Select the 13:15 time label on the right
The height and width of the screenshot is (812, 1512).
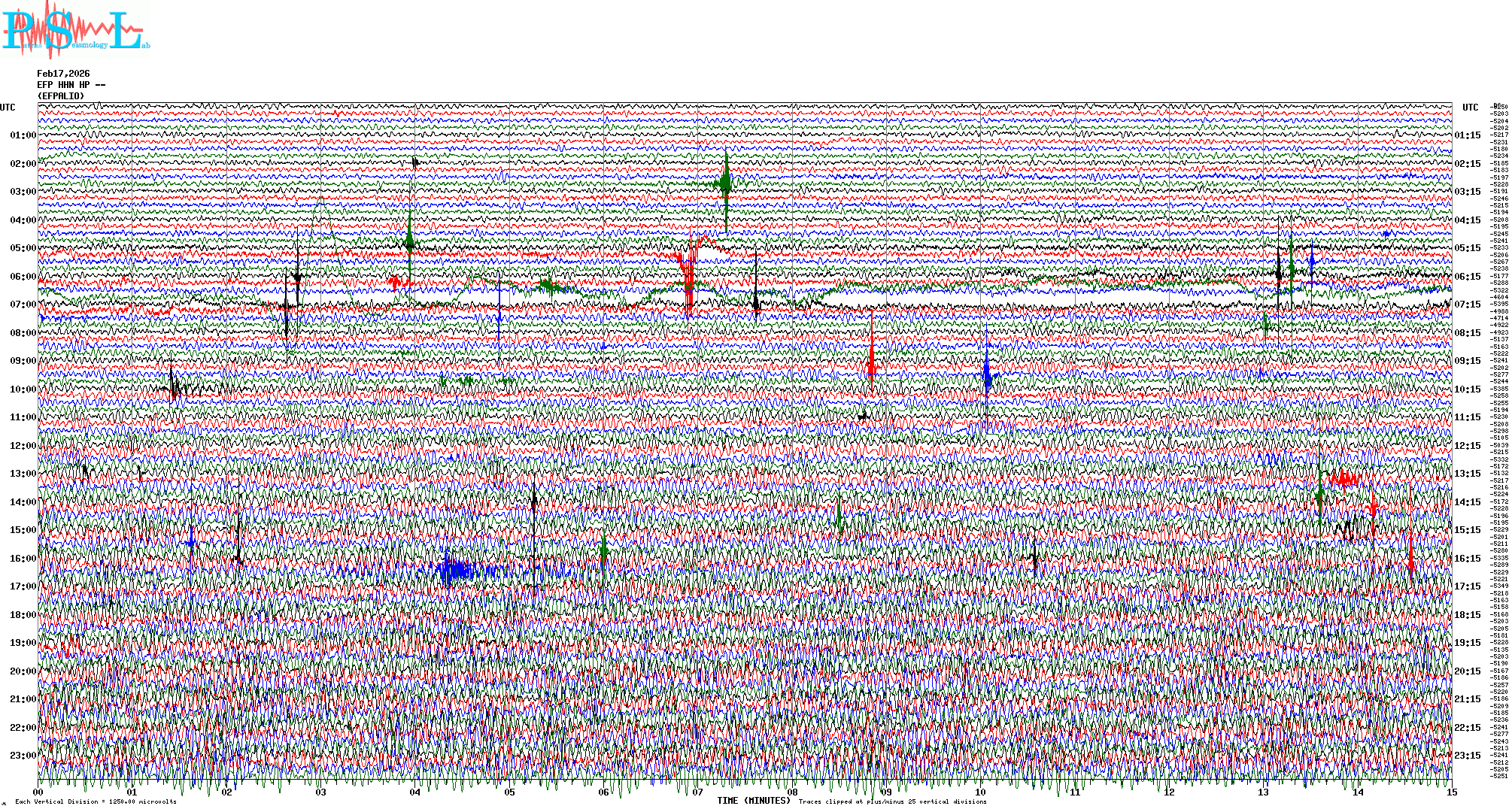(x=1467, y=474)
